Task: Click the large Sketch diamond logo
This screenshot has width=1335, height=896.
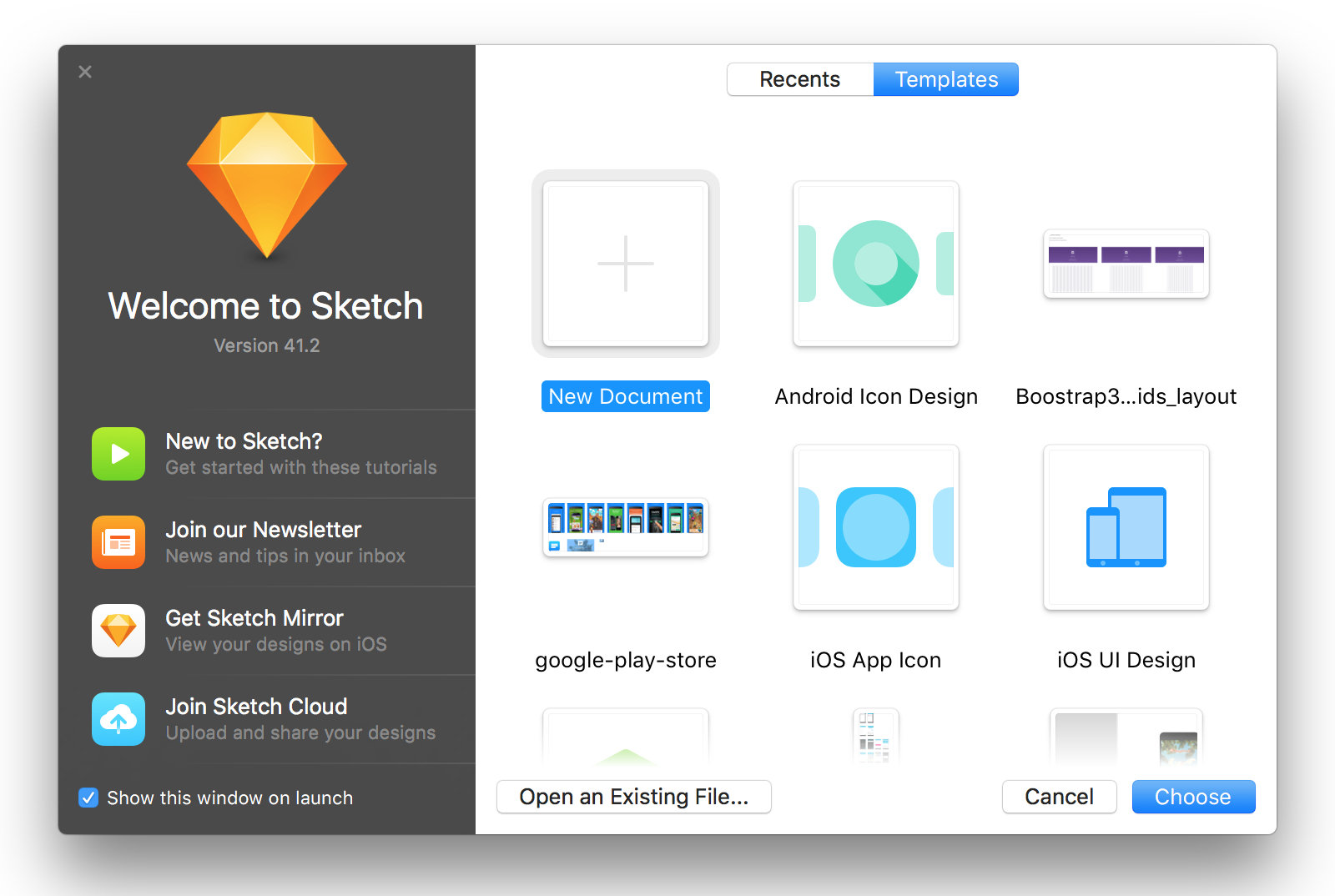Action: (266, 185)
